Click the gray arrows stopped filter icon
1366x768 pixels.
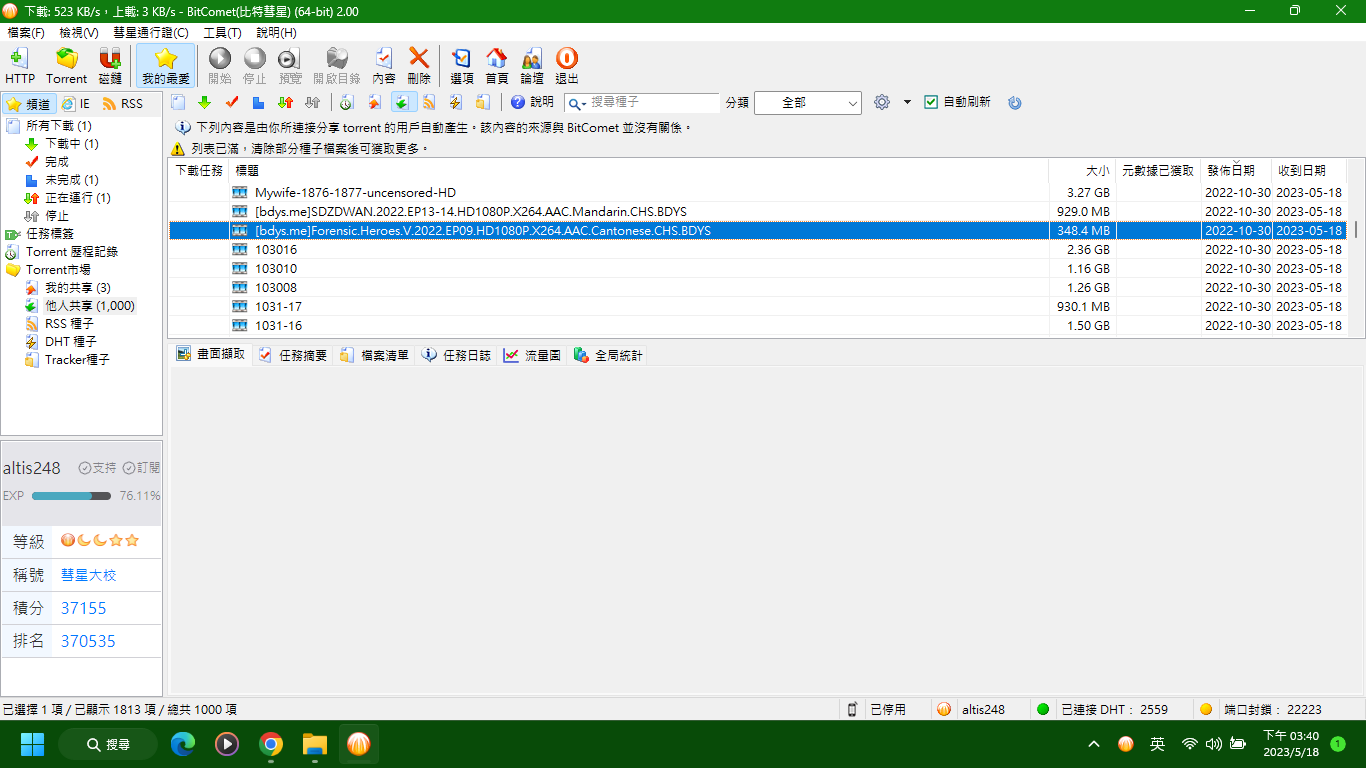[x=312, y=102]
